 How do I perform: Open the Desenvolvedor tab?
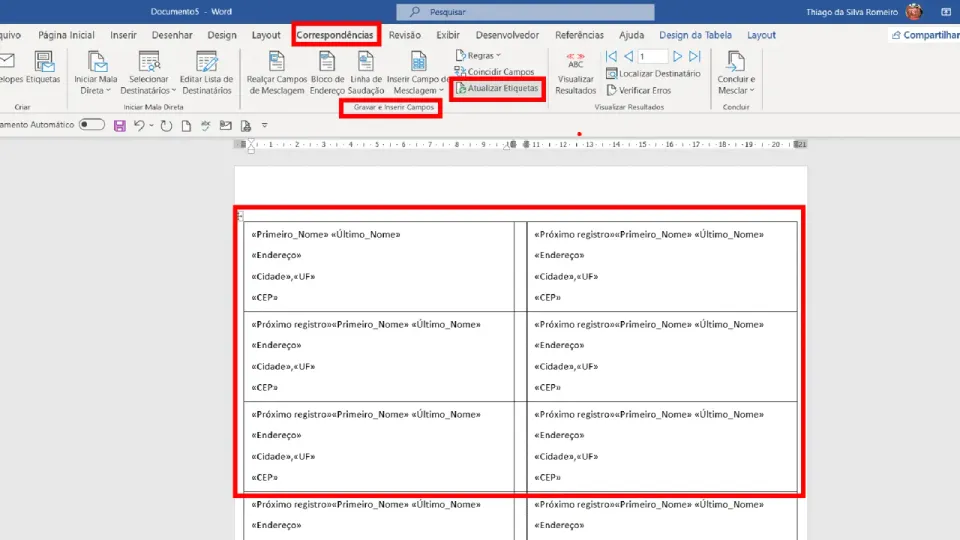pos(508,35)
